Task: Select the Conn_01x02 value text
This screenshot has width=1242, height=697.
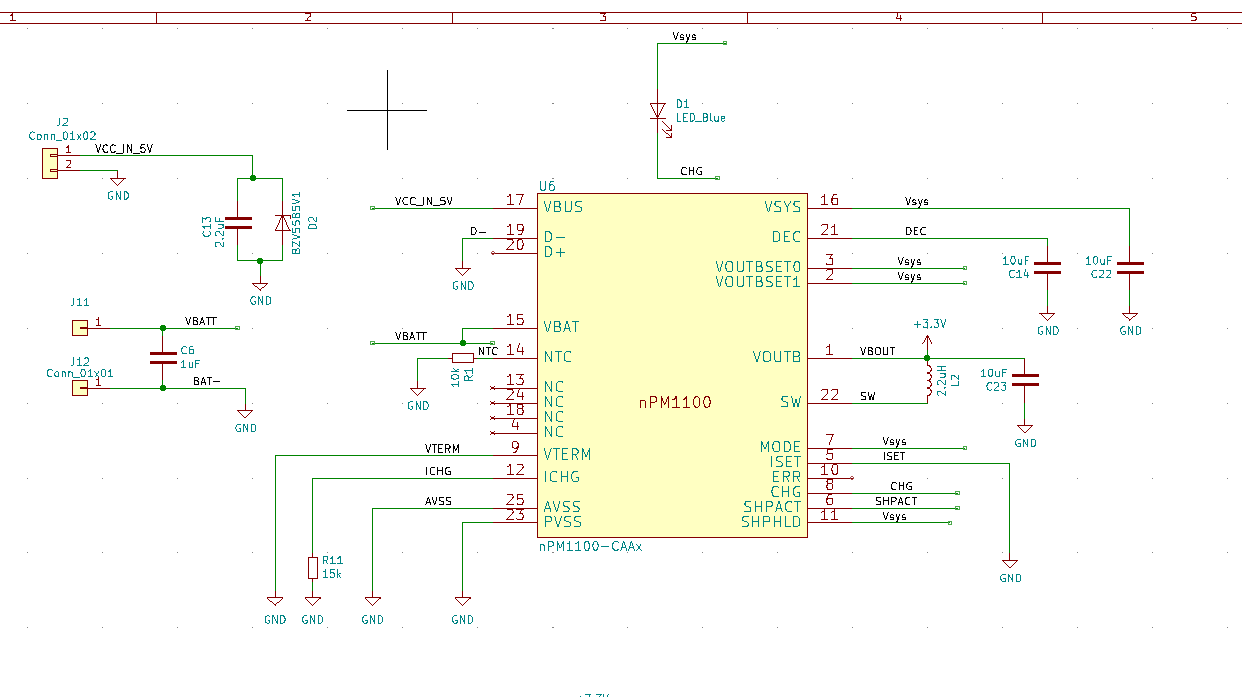Action: [63, 135]
